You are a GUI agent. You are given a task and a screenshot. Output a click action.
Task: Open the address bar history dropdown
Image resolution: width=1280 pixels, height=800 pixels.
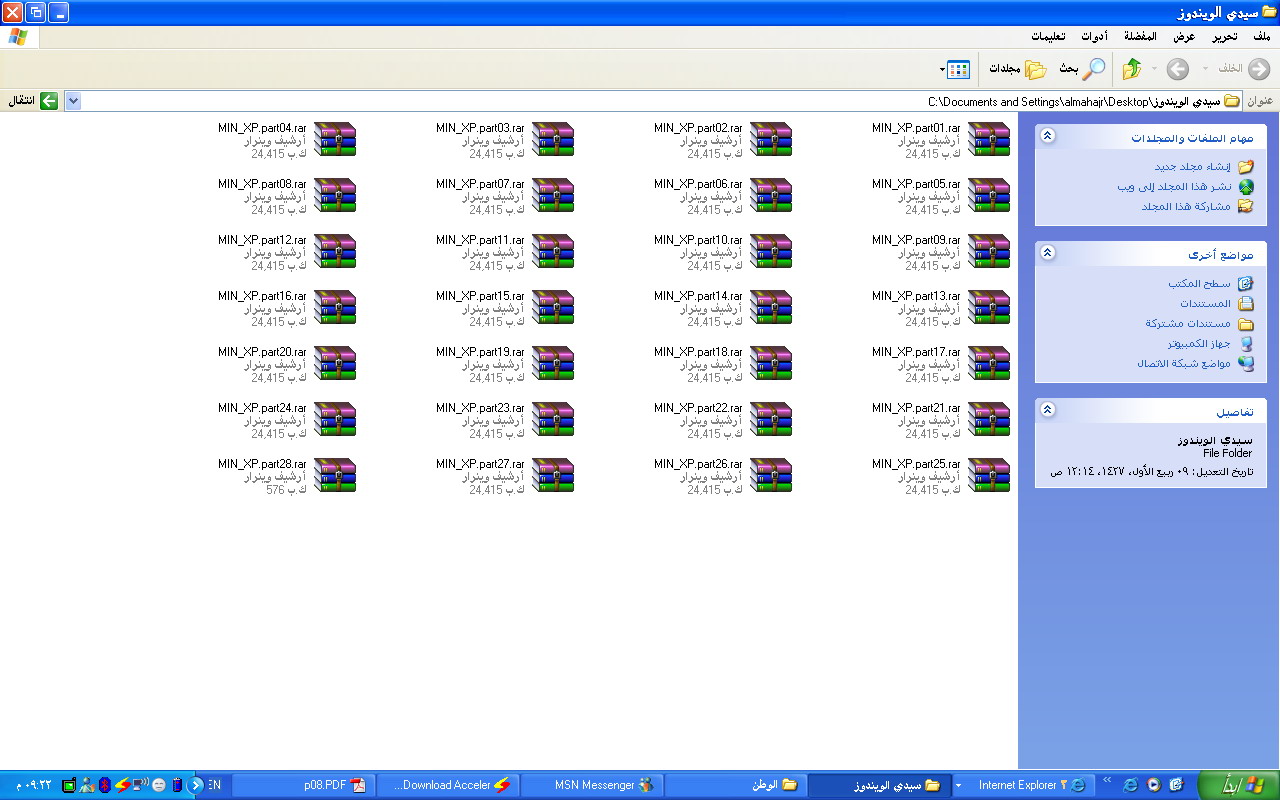click(72, 101)
